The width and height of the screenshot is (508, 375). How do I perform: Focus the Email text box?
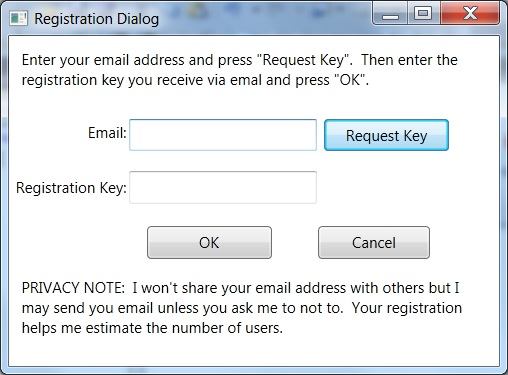223,135
